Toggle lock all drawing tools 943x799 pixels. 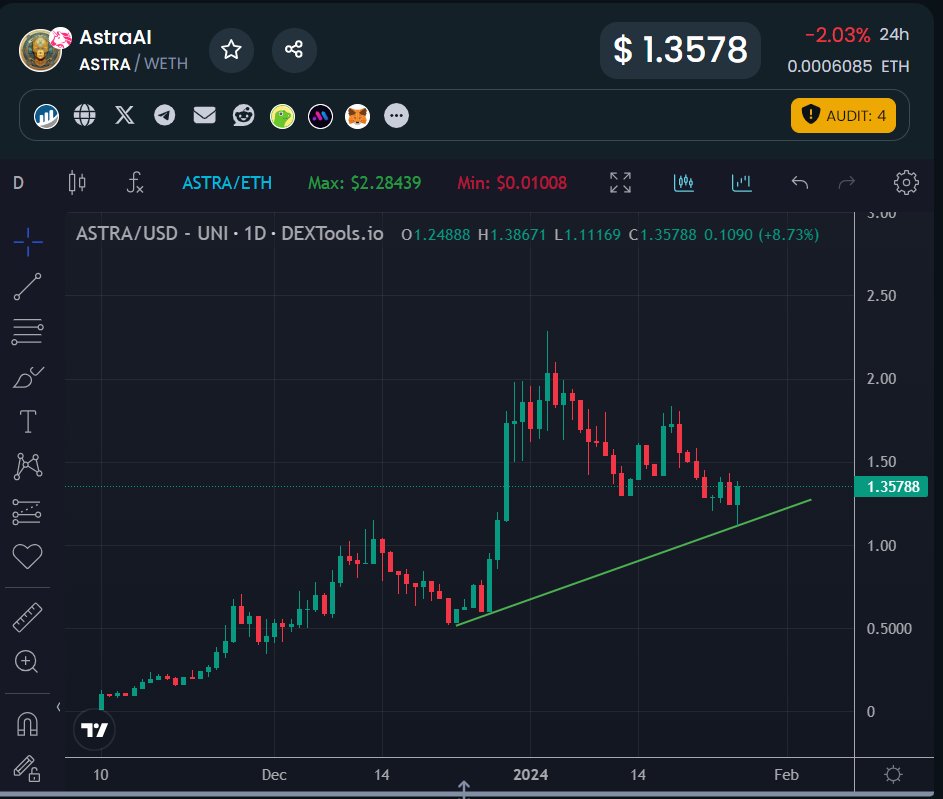click(x=27, y=769)
